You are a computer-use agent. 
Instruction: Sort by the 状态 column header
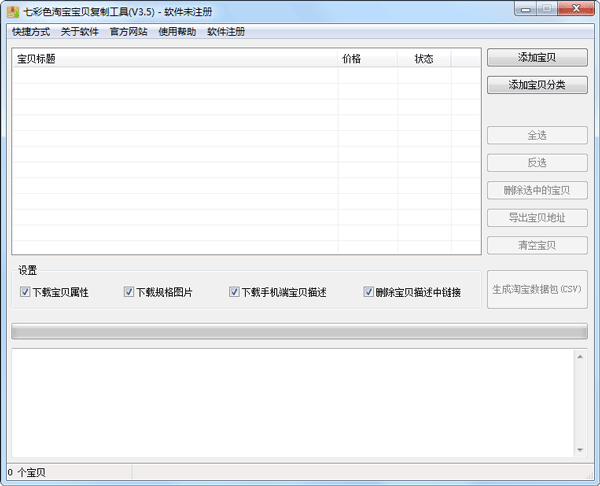(x=424, y=59)
